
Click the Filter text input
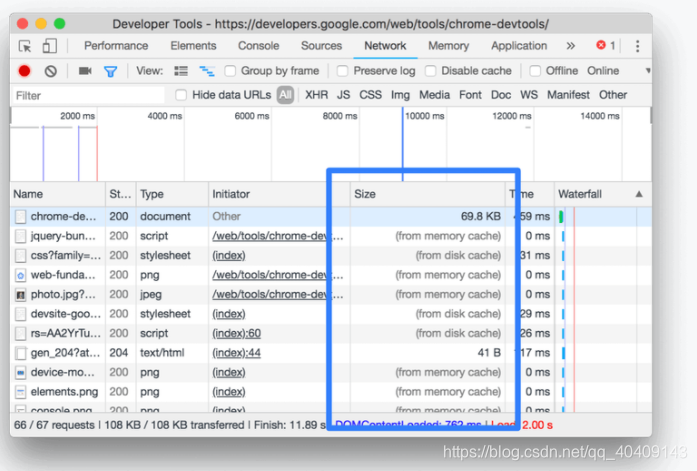pos(88,96)
